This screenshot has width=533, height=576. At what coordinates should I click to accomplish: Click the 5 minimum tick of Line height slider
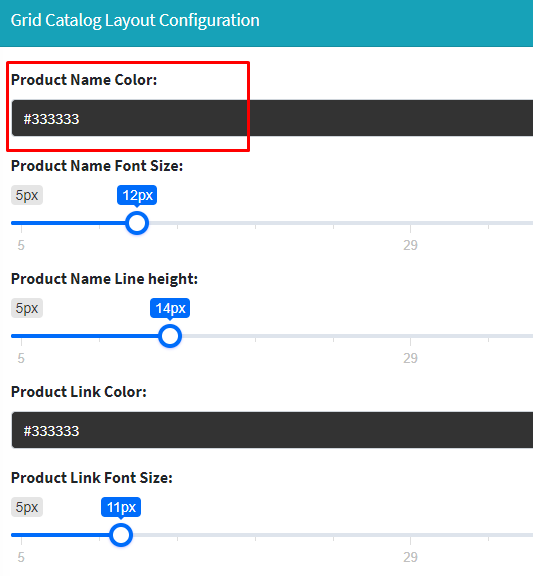[21, 358]
